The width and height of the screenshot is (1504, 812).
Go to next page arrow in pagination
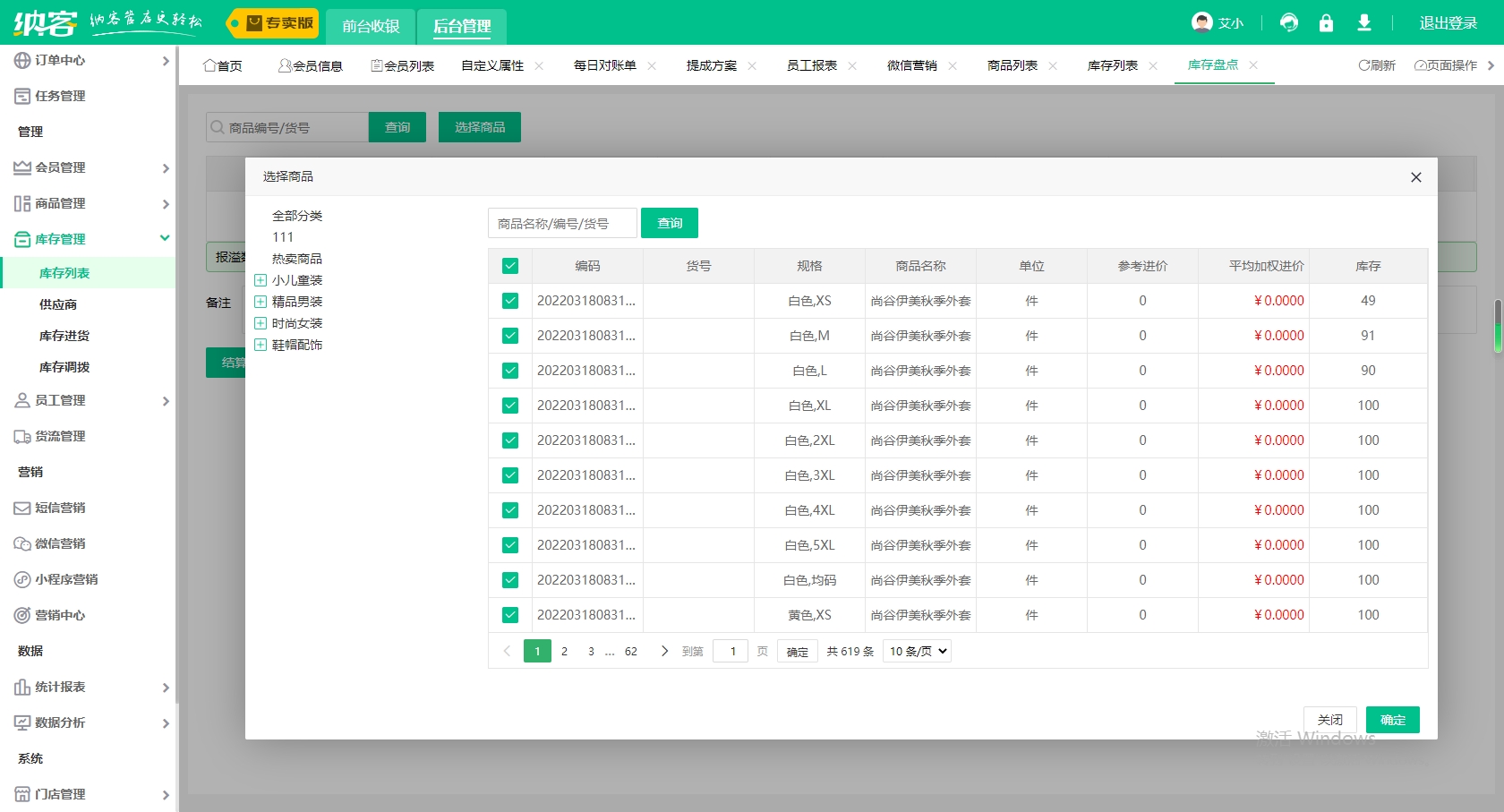[x=664, y=651]
